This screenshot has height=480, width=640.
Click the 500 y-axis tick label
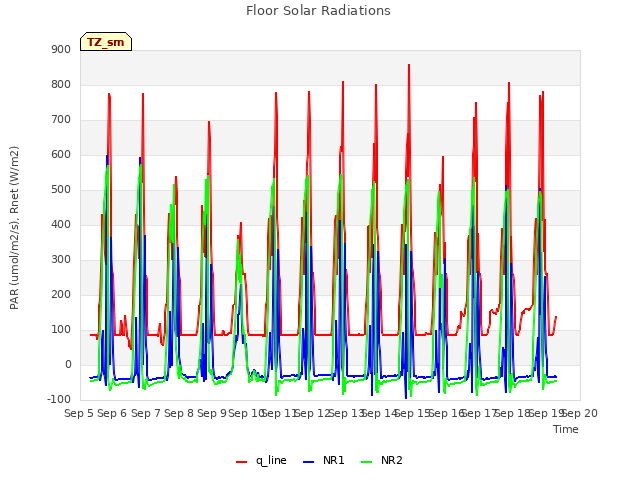[x=61, y=190]
